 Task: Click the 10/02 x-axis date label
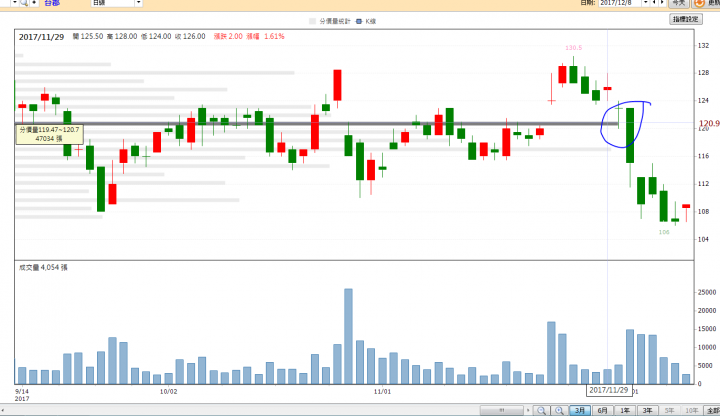point(169,392)
